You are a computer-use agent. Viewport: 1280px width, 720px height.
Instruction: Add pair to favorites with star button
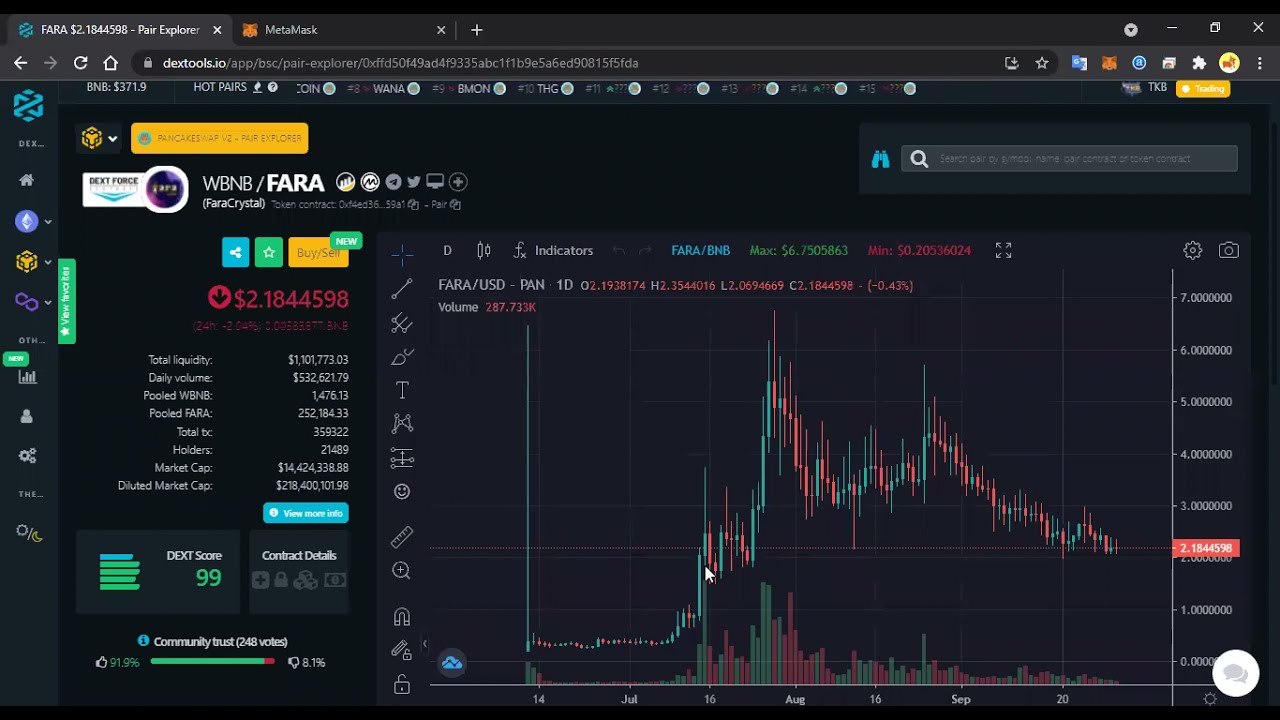coord(268,252)
